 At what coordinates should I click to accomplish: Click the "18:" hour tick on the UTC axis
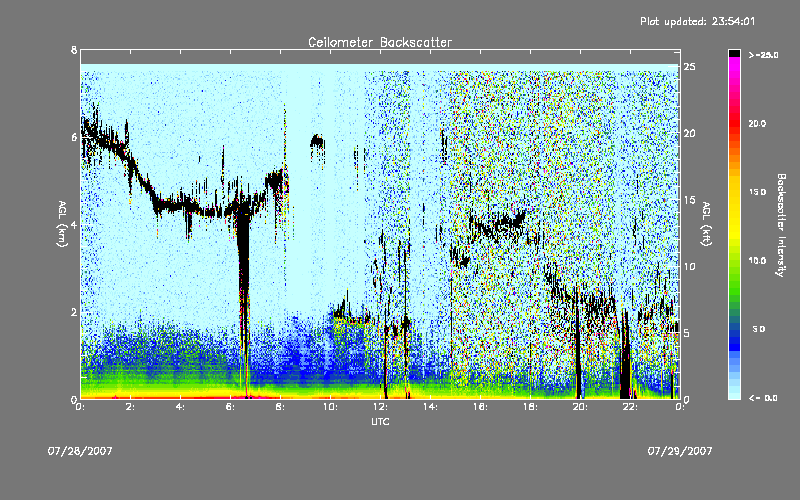[x=530, y=407]
